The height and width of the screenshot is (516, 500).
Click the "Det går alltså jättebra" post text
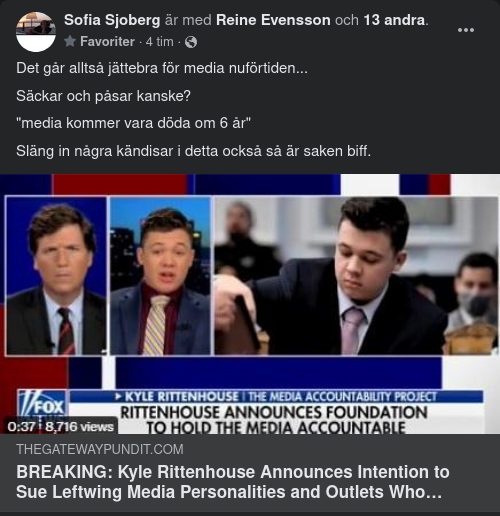(x=162, y=68)
